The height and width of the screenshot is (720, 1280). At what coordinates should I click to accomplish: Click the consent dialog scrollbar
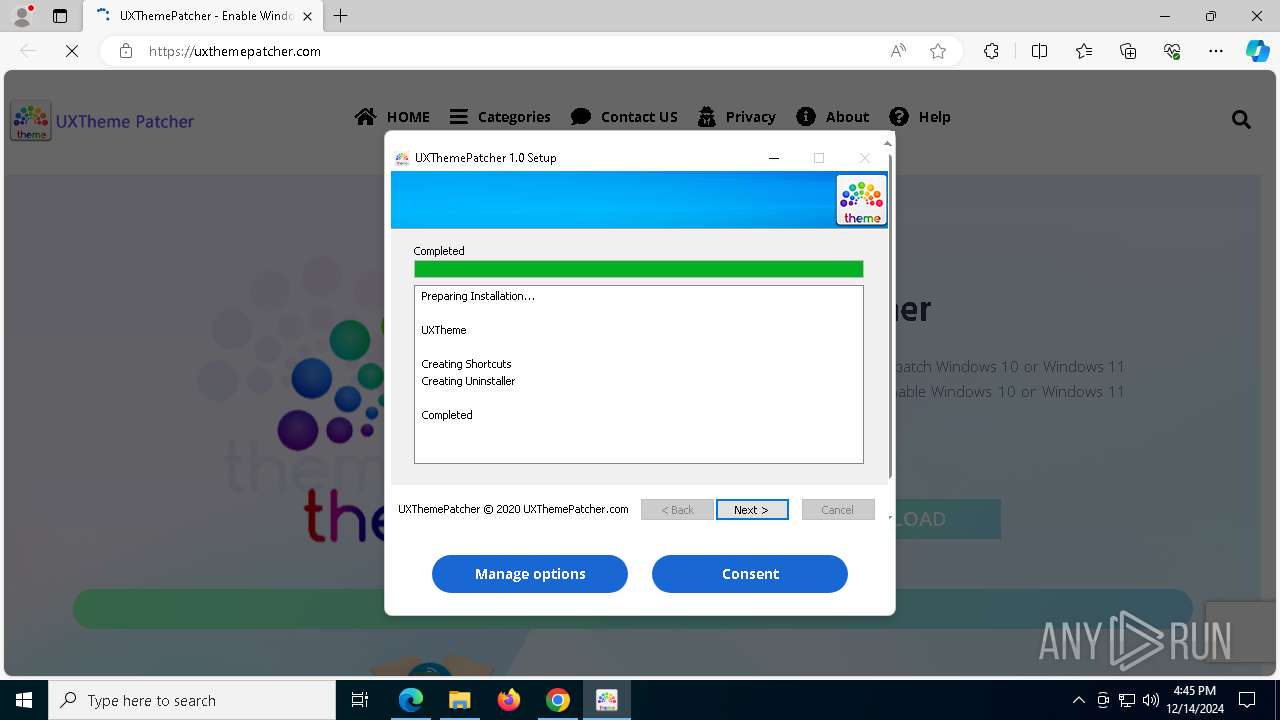click(x=889, y=315)
